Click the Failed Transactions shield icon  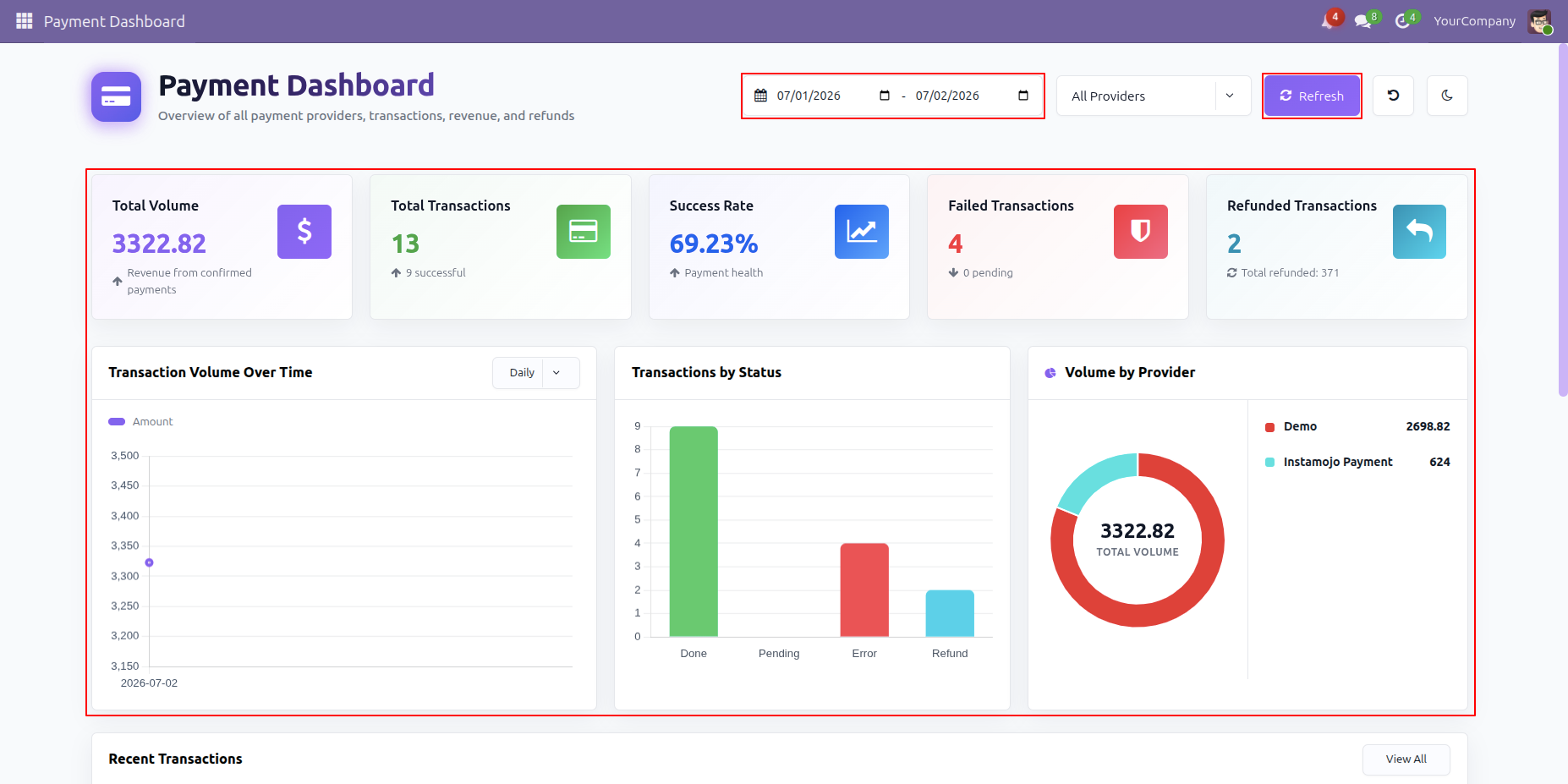coord(1141,232)
